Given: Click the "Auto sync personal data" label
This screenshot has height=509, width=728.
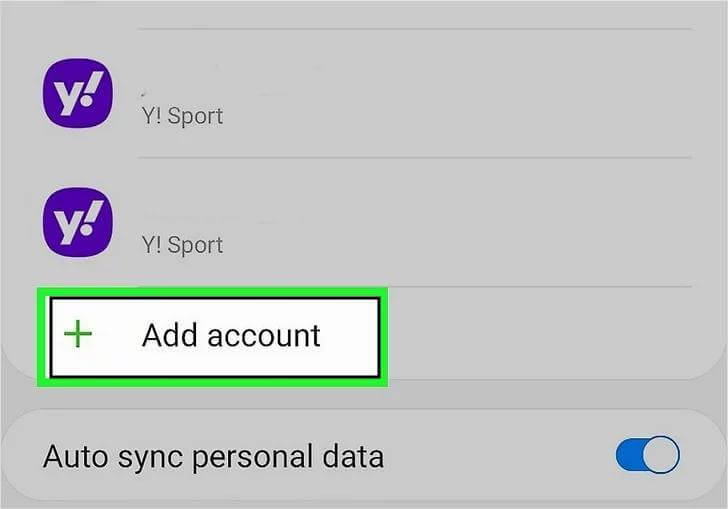Looking at the screenshot, I should coord(213,457).
